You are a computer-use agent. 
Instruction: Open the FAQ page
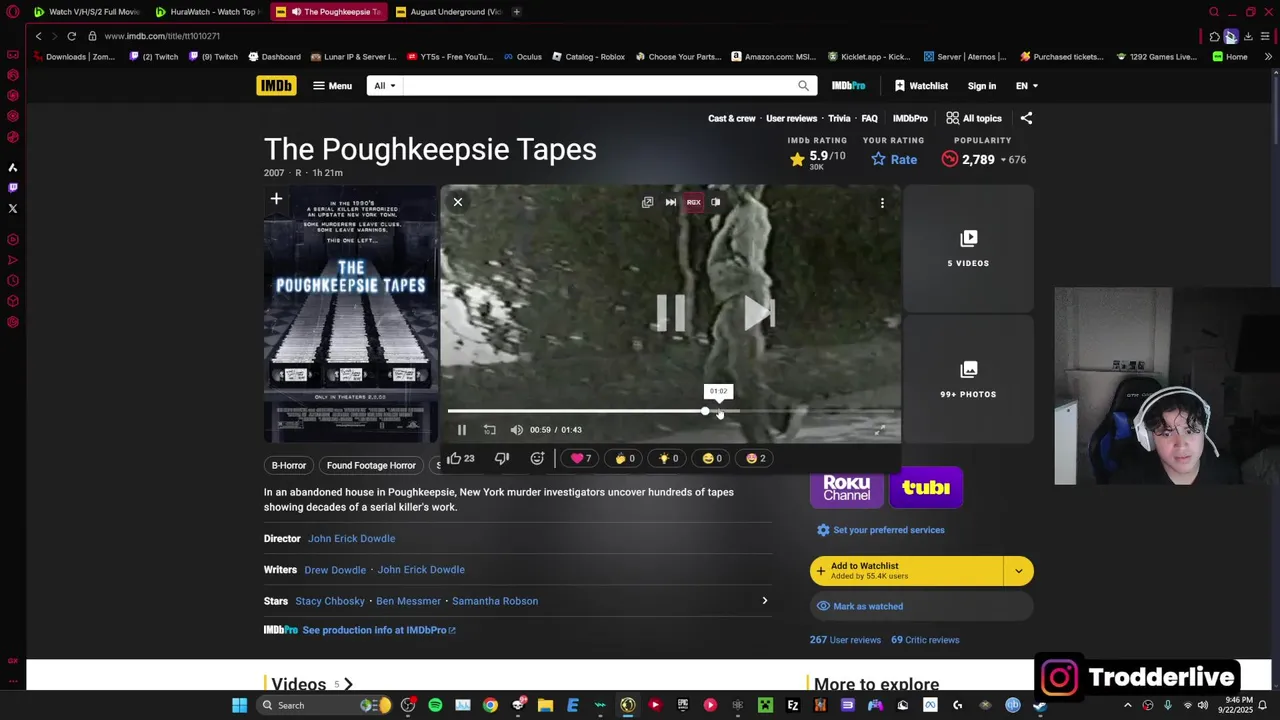[x=870, y=118]
